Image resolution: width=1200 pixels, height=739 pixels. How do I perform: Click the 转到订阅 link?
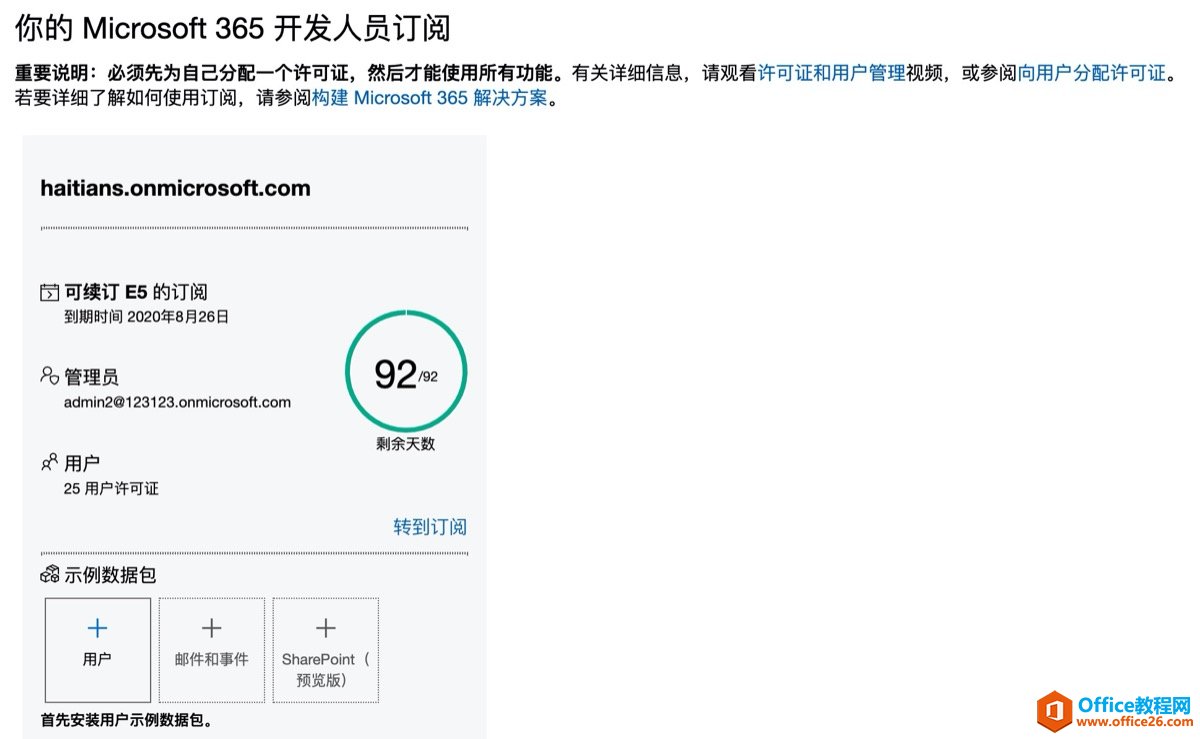coord(430,527)
